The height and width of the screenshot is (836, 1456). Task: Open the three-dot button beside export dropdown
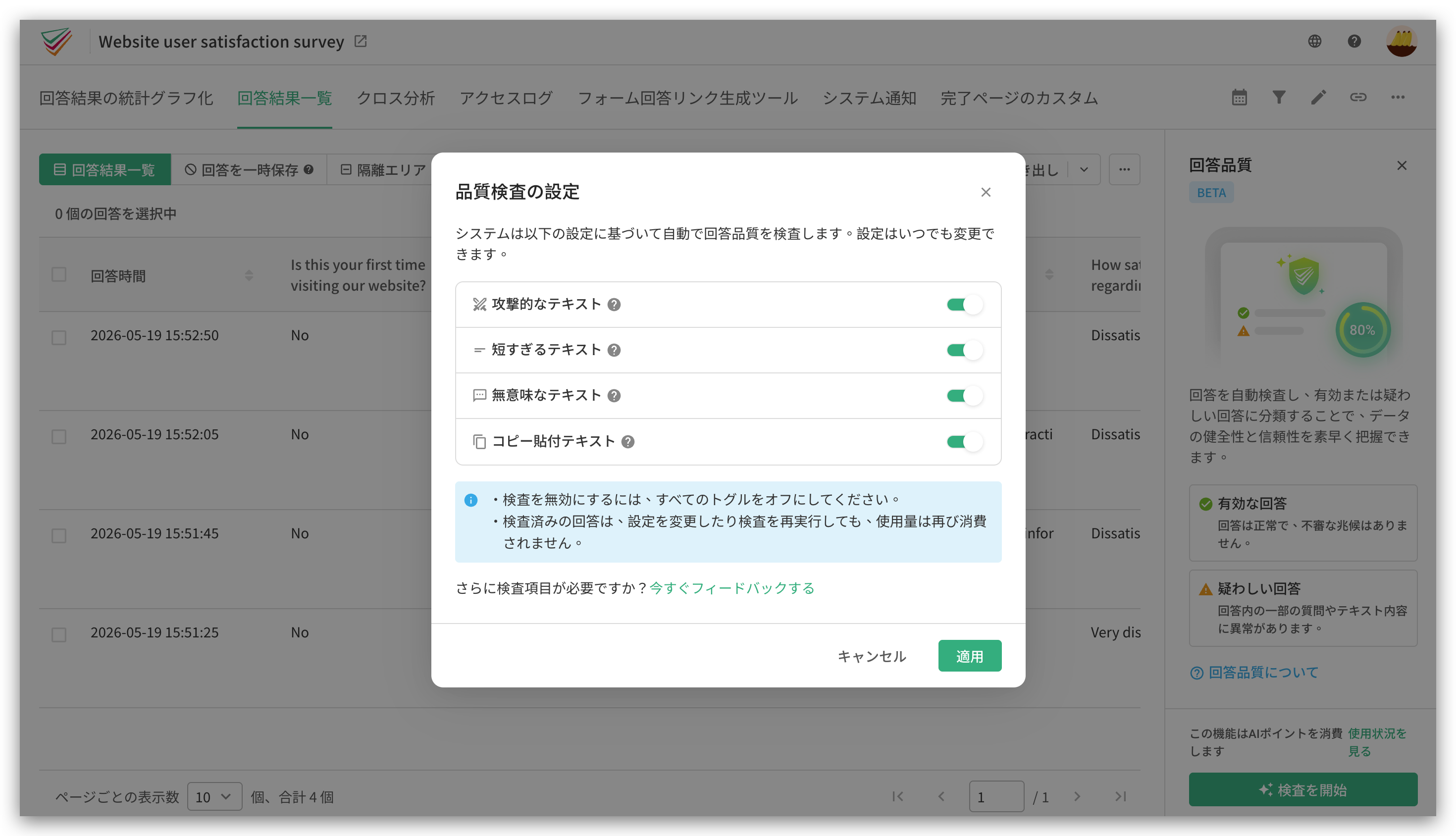[x=1124, y=169]
